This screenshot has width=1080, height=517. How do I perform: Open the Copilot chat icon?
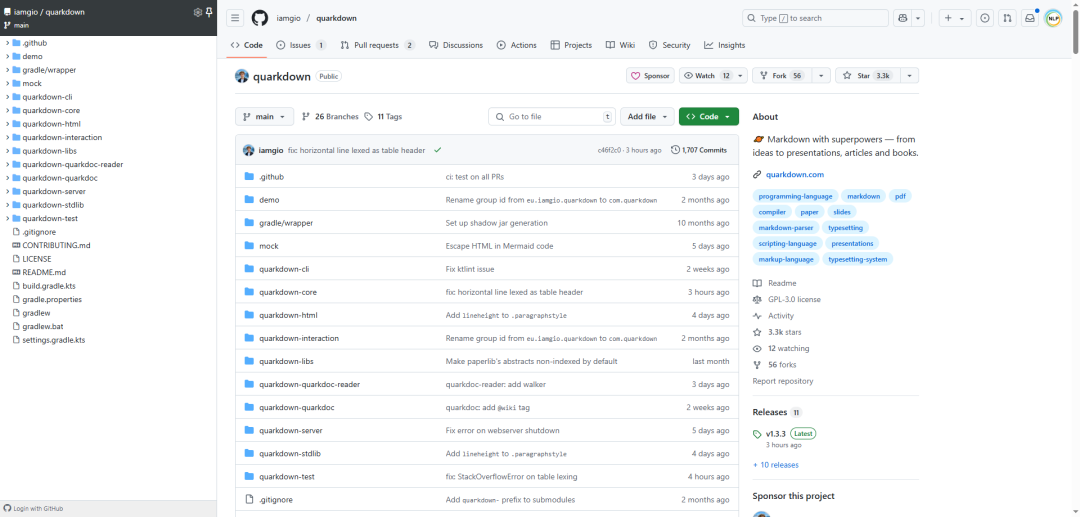(902, 19)
